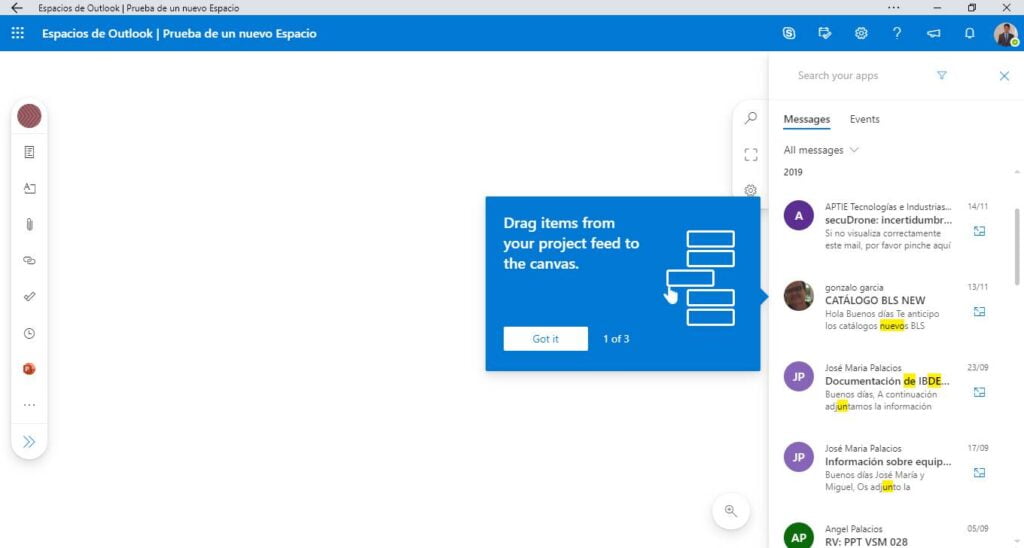The height and width of the screenshot is (548, 1024).
Task: Show more sidebar tools via ellipsis
Action: click(29, 405)
